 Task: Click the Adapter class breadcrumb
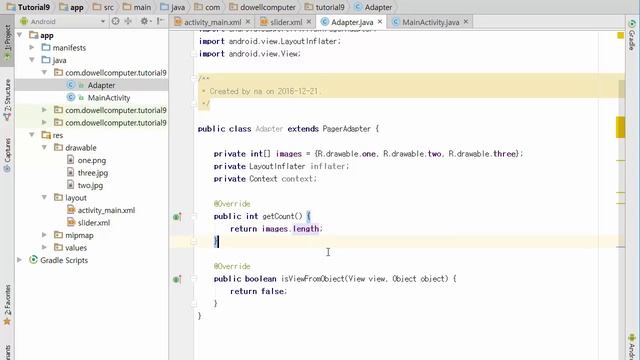373,7
